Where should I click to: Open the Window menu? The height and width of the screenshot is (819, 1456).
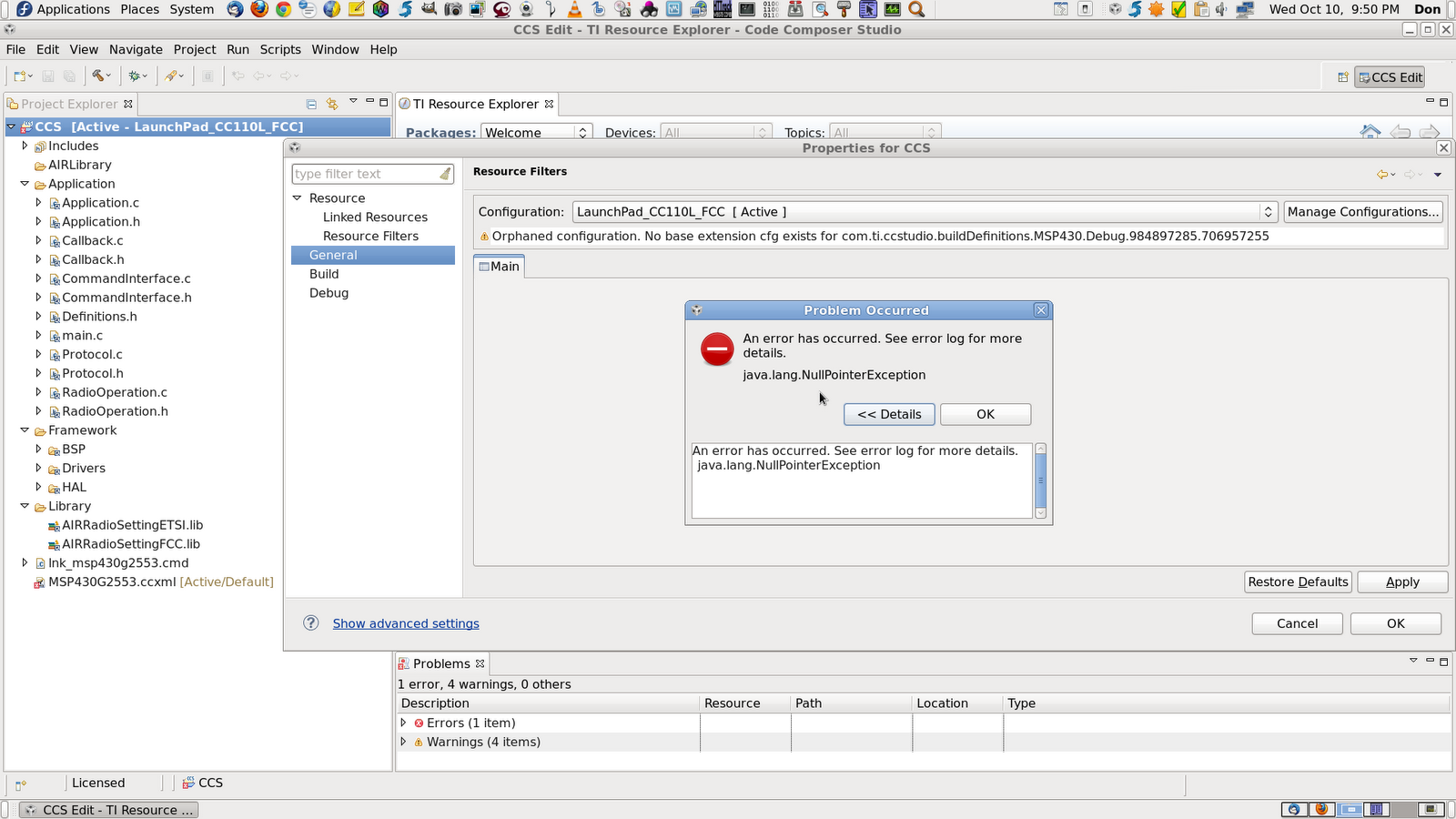tap(335, 49)
